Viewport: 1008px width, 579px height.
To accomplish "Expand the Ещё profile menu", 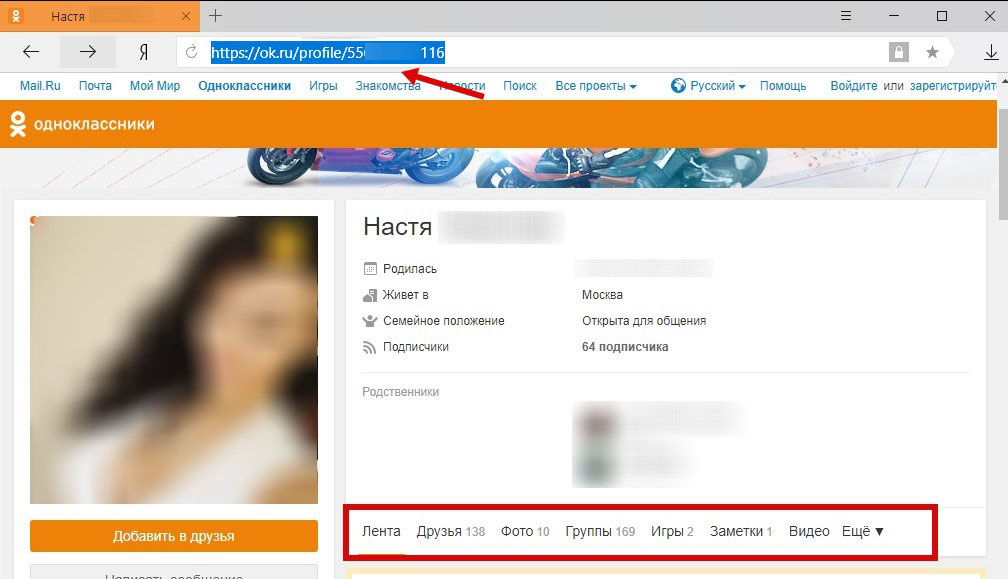I will [x=863, y=531].
